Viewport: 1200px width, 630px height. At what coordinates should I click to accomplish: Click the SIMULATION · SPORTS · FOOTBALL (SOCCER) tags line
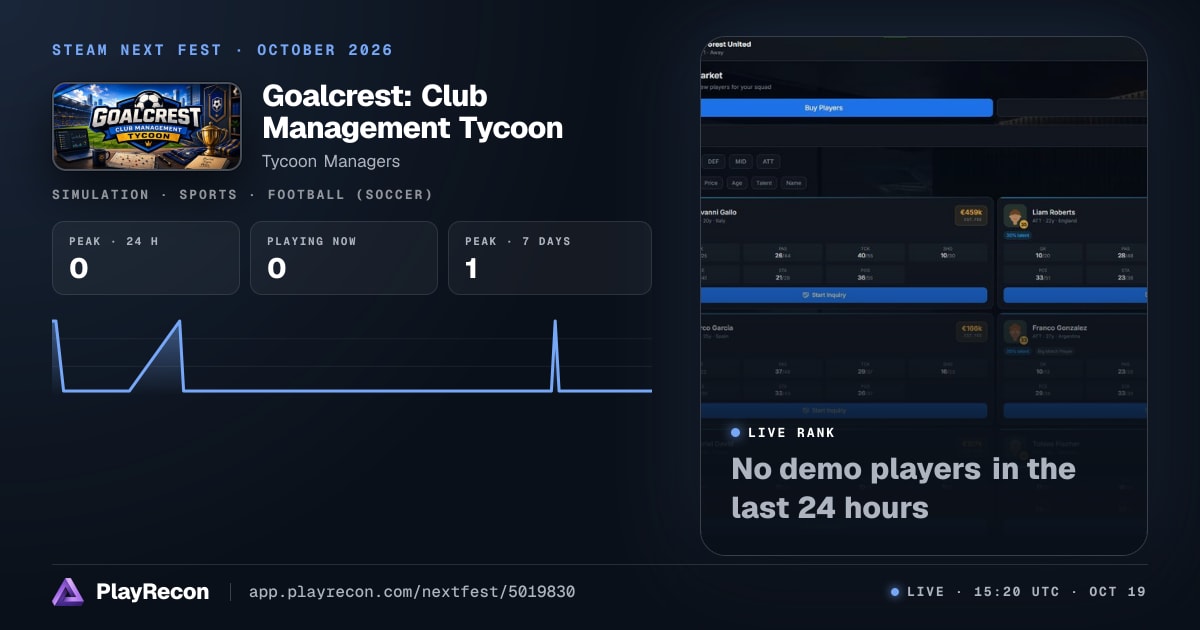(243, 194)
